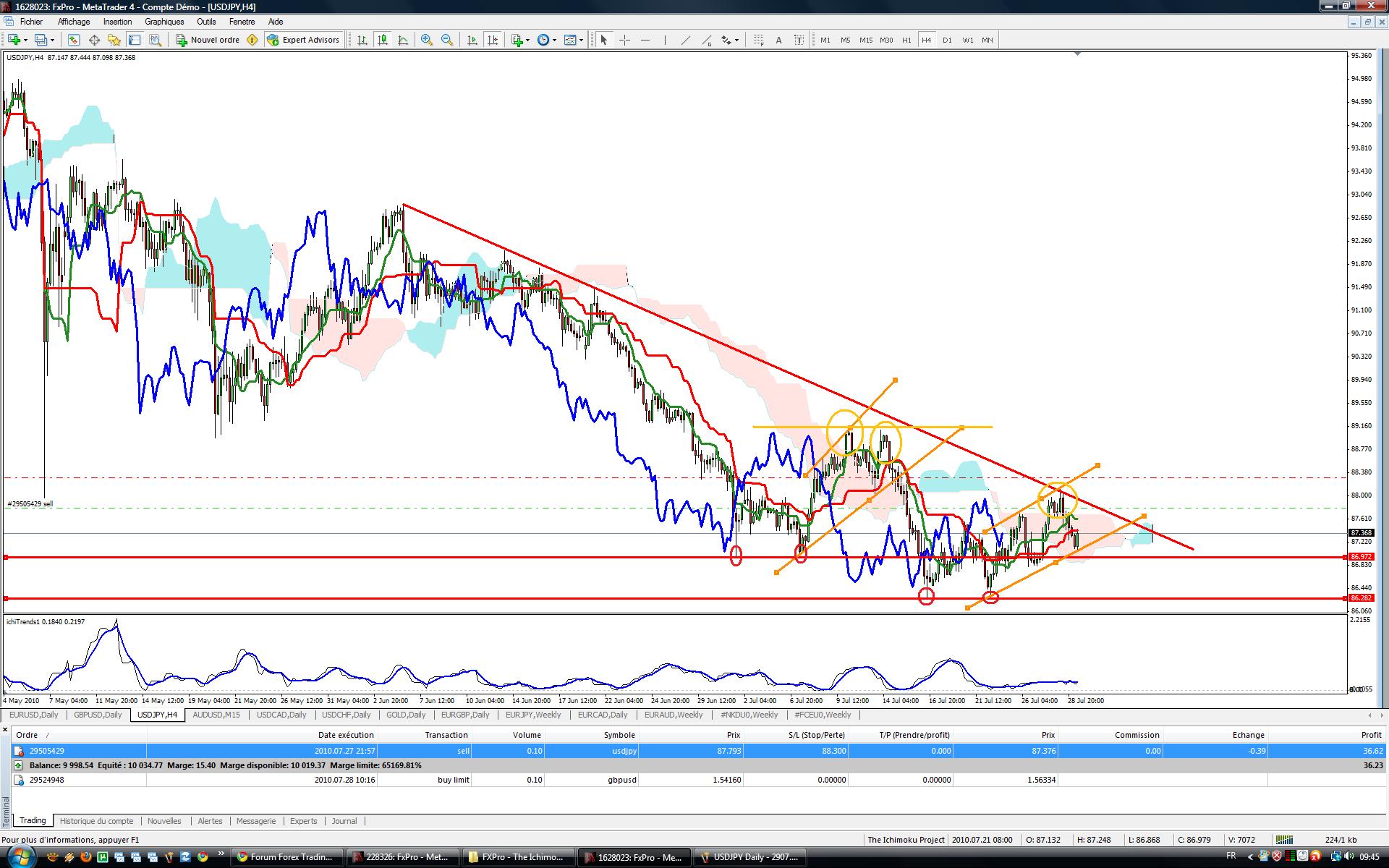Switch to the GOLD,Daily chart tab
Image resolution: width=1389 pixels, height=868 pixels.
coord(406,715)
